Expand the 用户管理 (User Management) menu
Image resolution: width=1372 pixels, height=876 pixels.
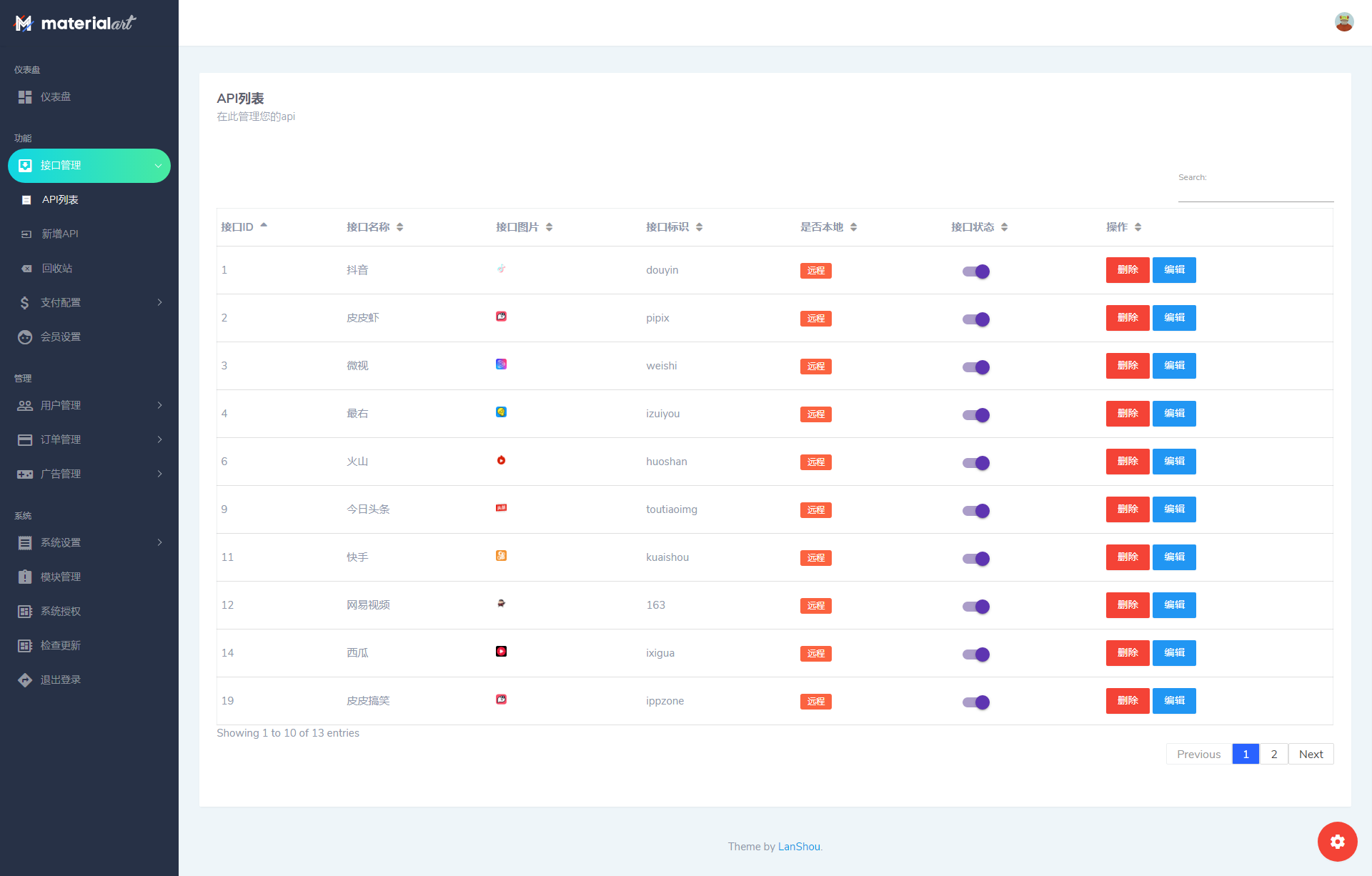90,405
